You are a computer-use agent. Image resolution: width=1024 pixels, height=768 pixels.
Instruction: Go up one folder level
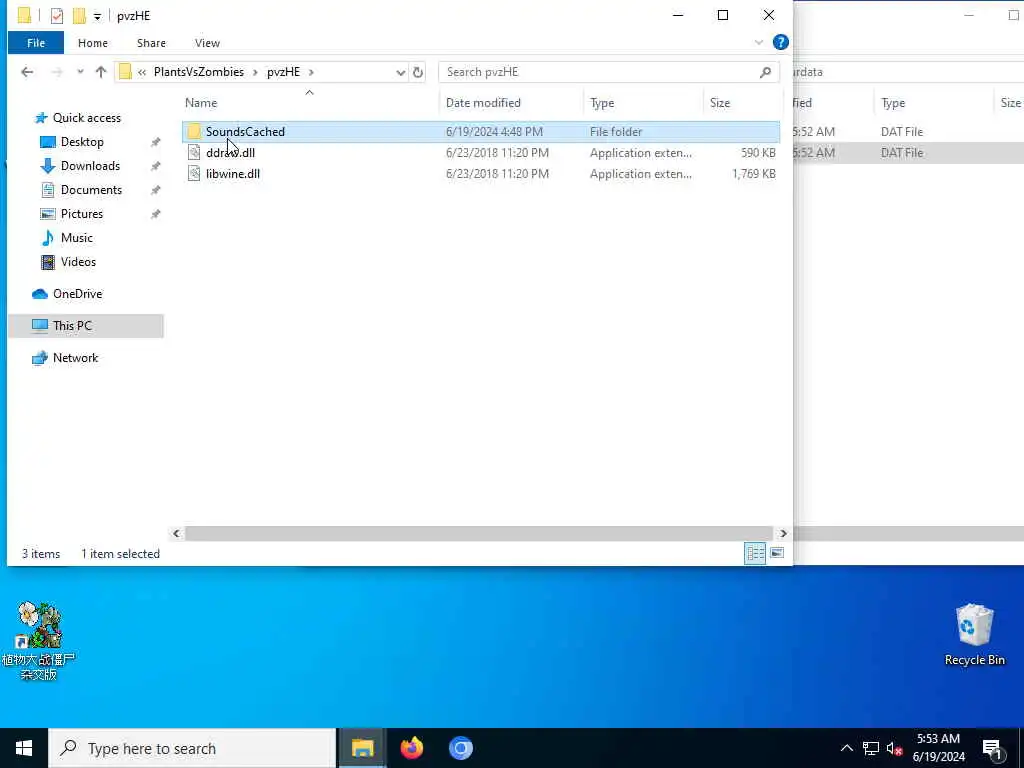point(101,72)
